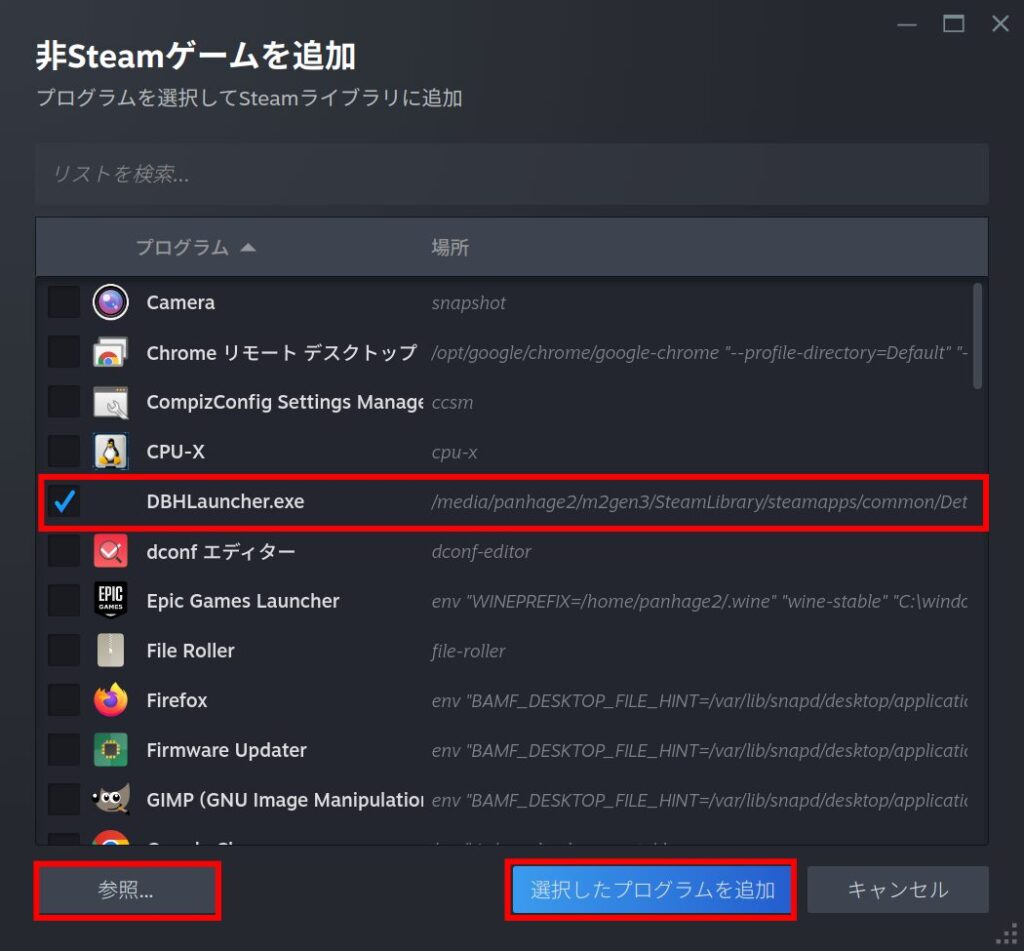Check the File Roller checkbox
1024x951 pixels.
pos(64,651)
